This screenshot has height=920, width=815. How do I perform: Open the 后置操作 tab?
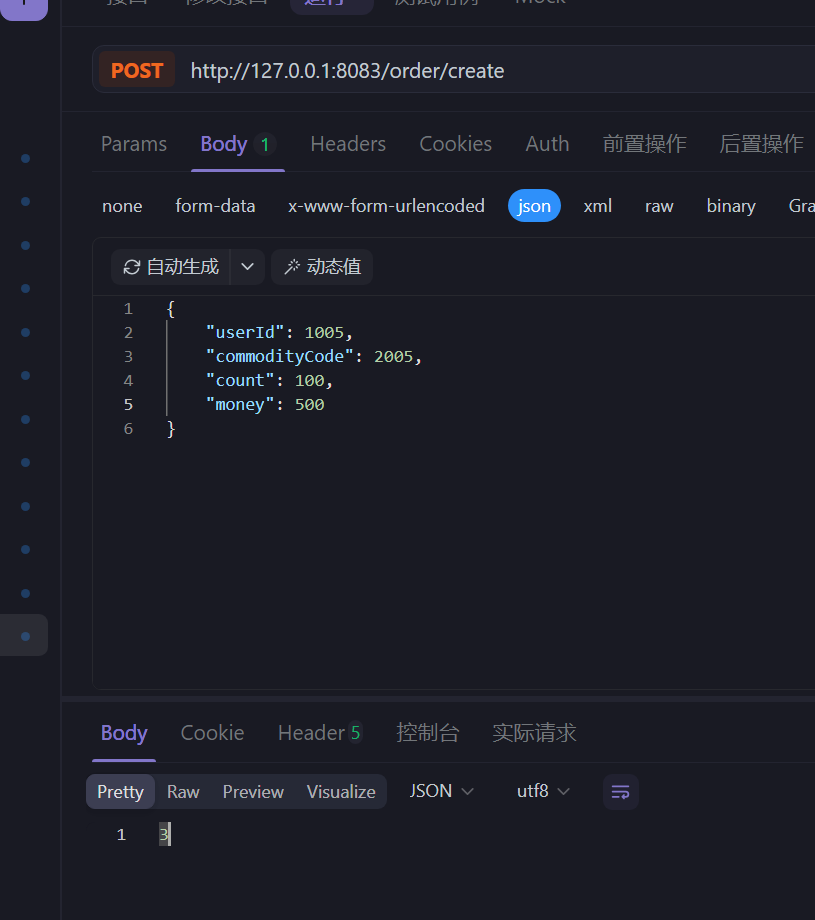[x=761, y=144]
